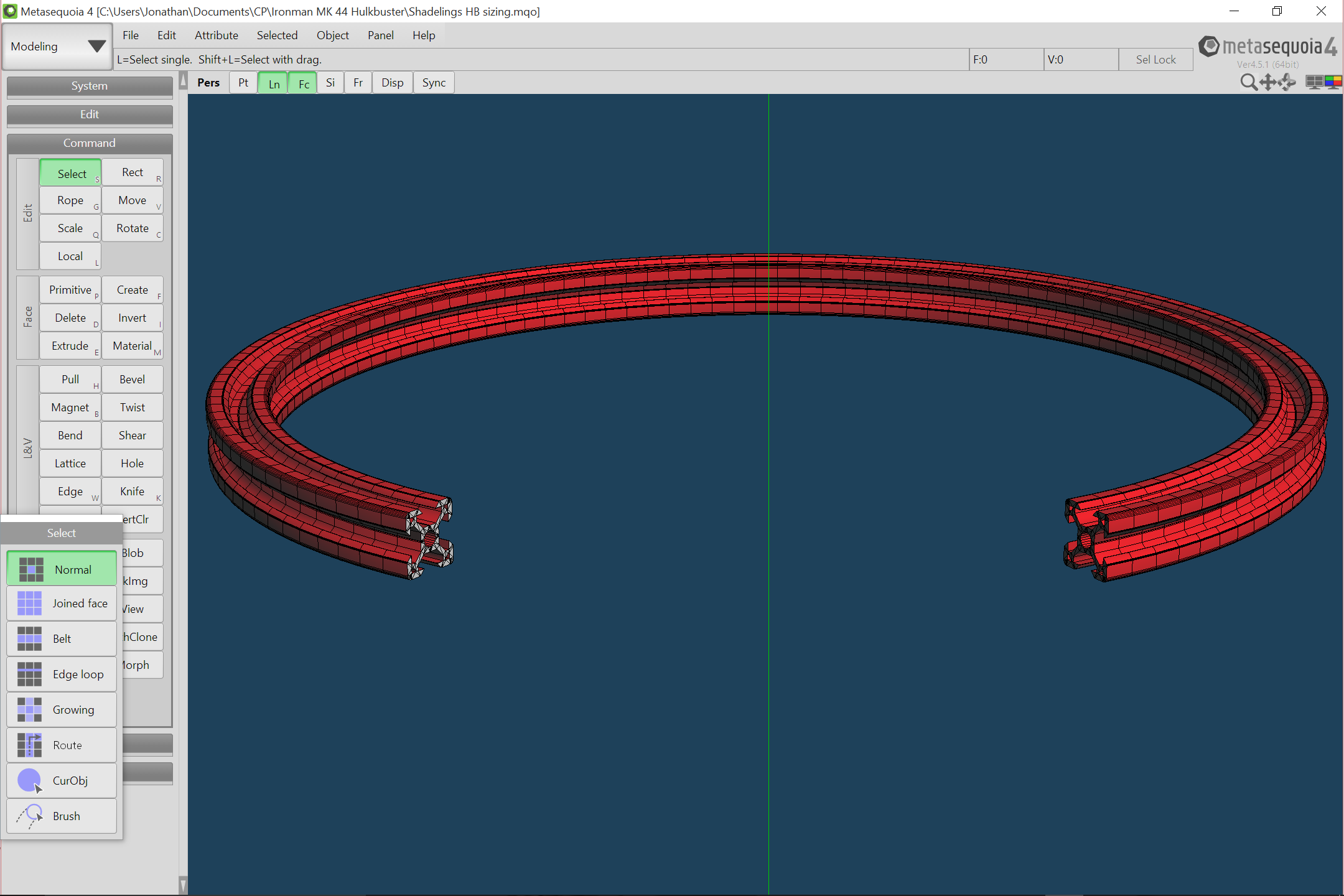Open the File menu
The width and height of the screenshot is (1344, 896).
point(131,35)
